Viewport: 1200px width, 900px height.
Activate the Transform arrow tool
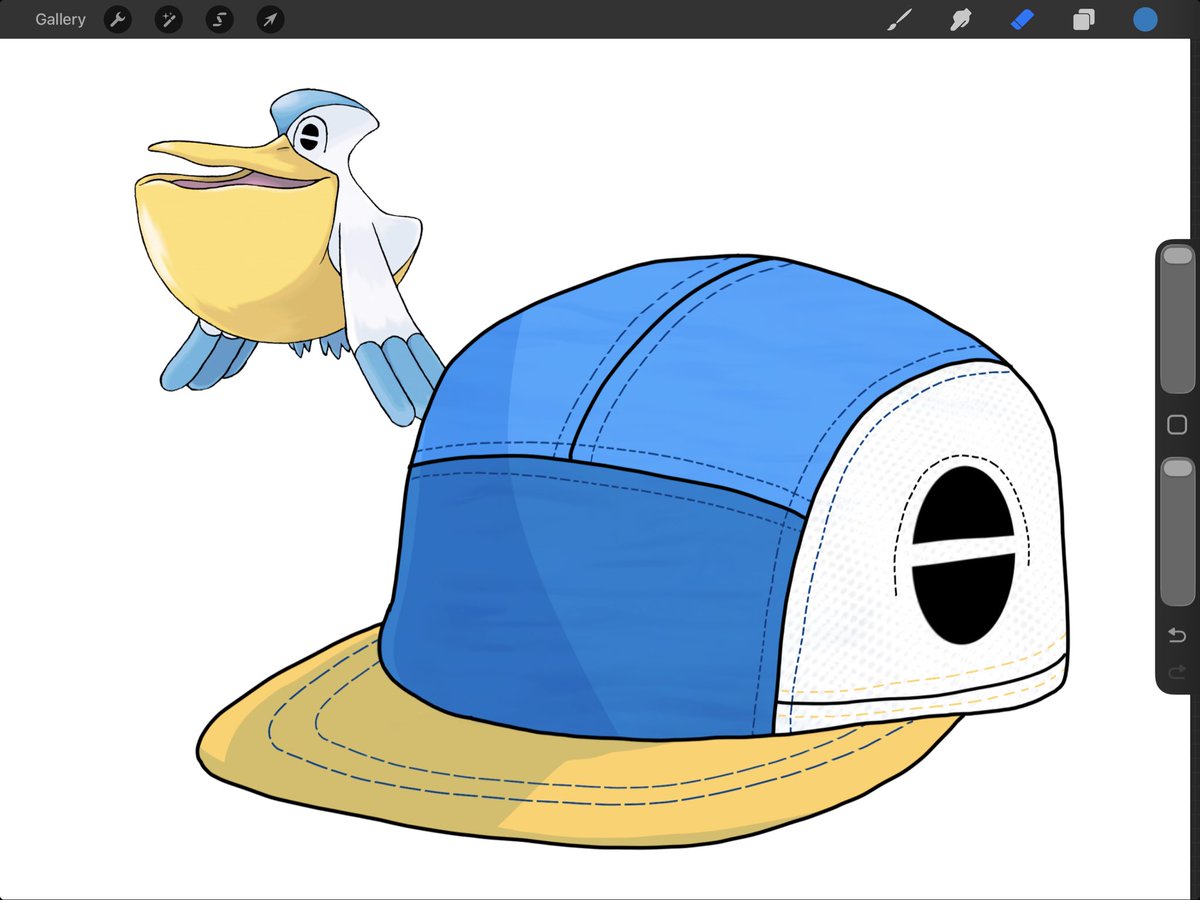[270, 19]
